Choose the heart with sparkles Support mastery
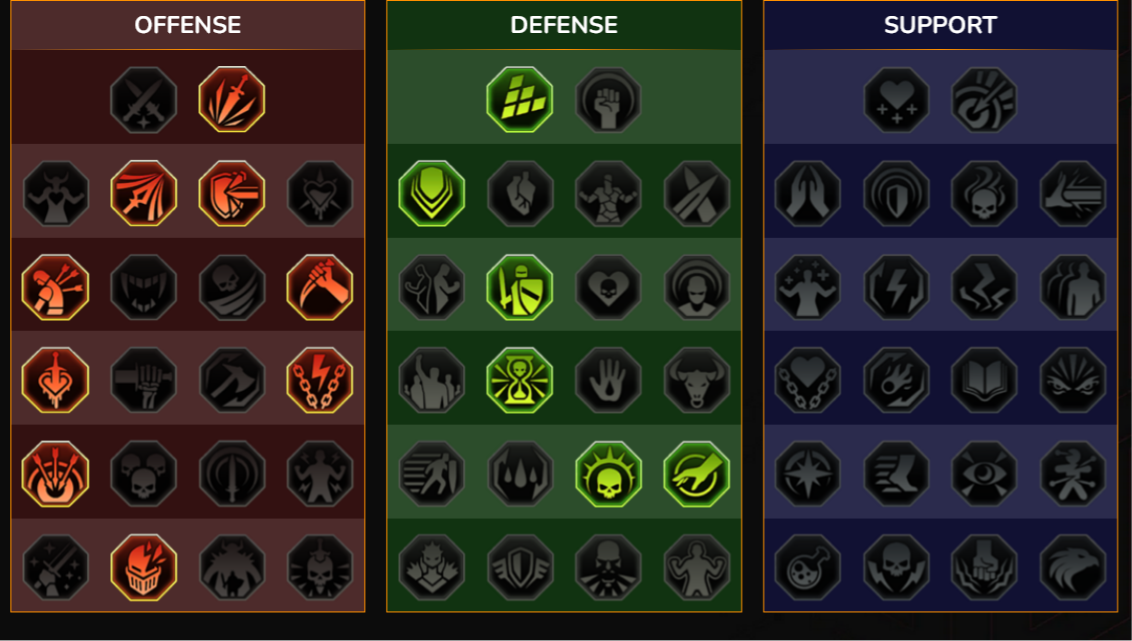 (x=897, y=100)
